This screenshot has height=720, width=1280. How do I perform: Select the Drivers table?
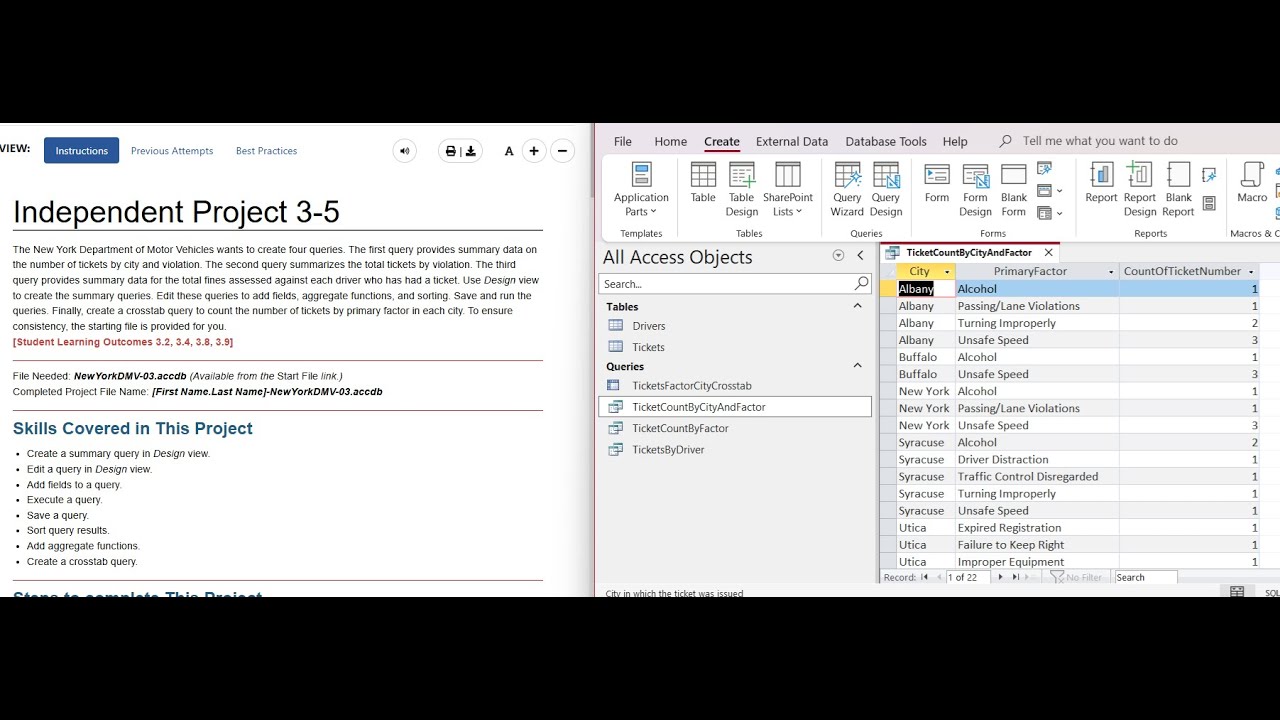click(x=735, y=326)
